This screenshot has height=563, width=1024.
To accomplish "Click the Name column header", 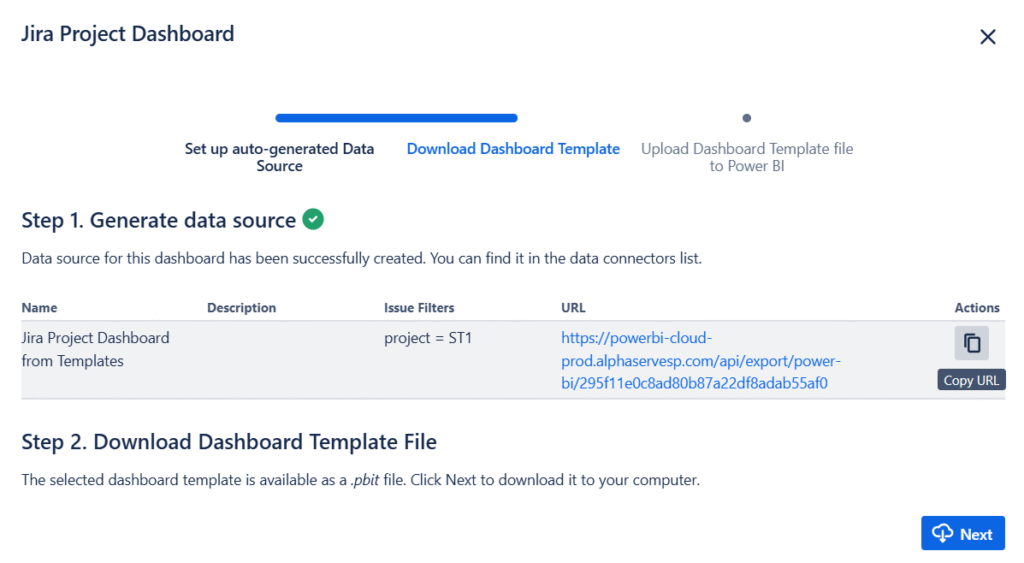I will (x=40, y=308).
